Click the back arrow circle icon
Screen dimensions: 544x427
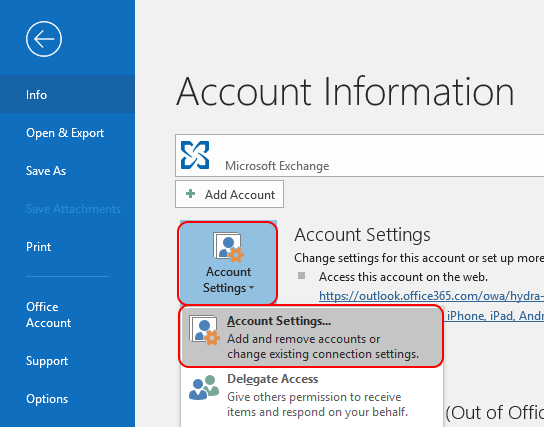tap(44, 39)
